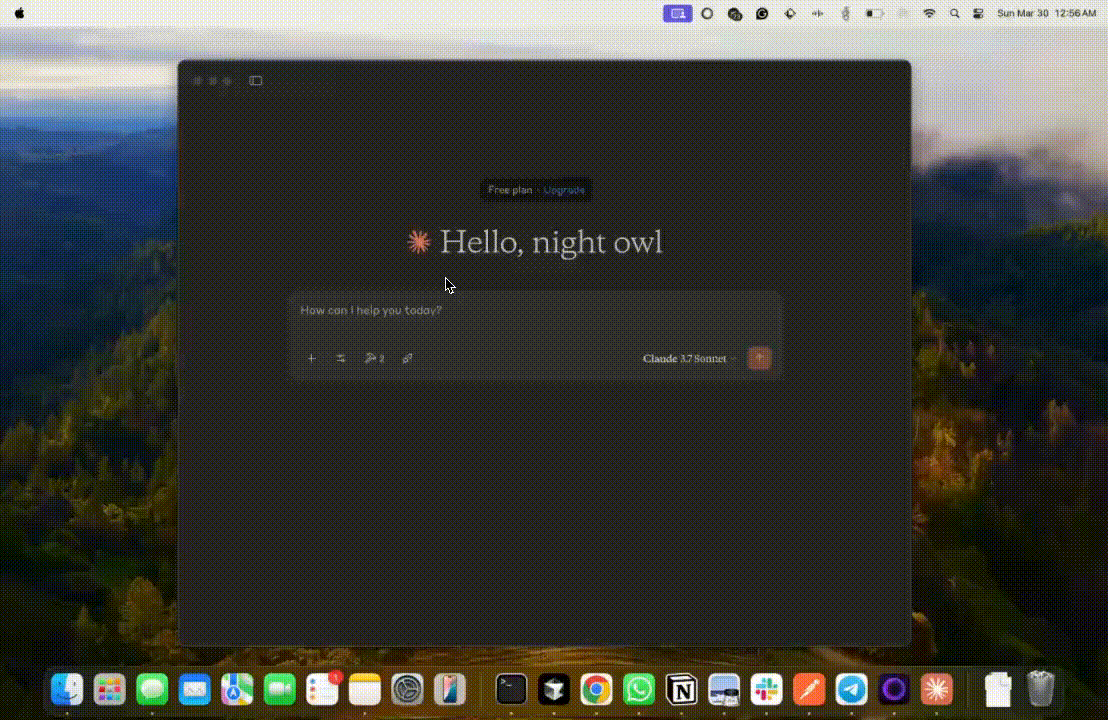1108x720 pixels.
Task: Open iPhone Mirroring from the Dock
Action: (x=449, y=689)
